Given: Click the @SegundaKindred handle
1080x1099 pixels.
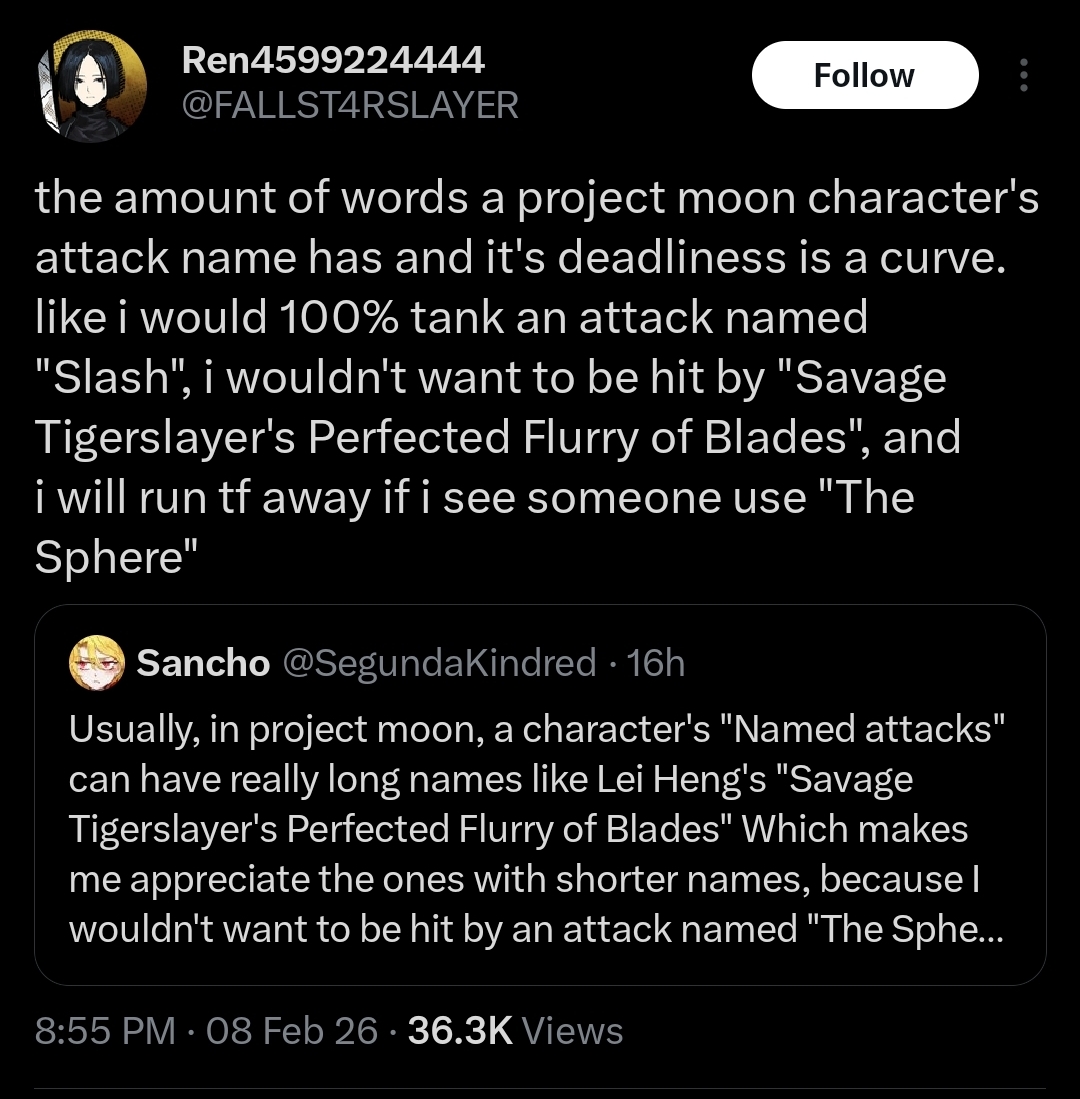Looking at the screenshot, I should [439, 663].
